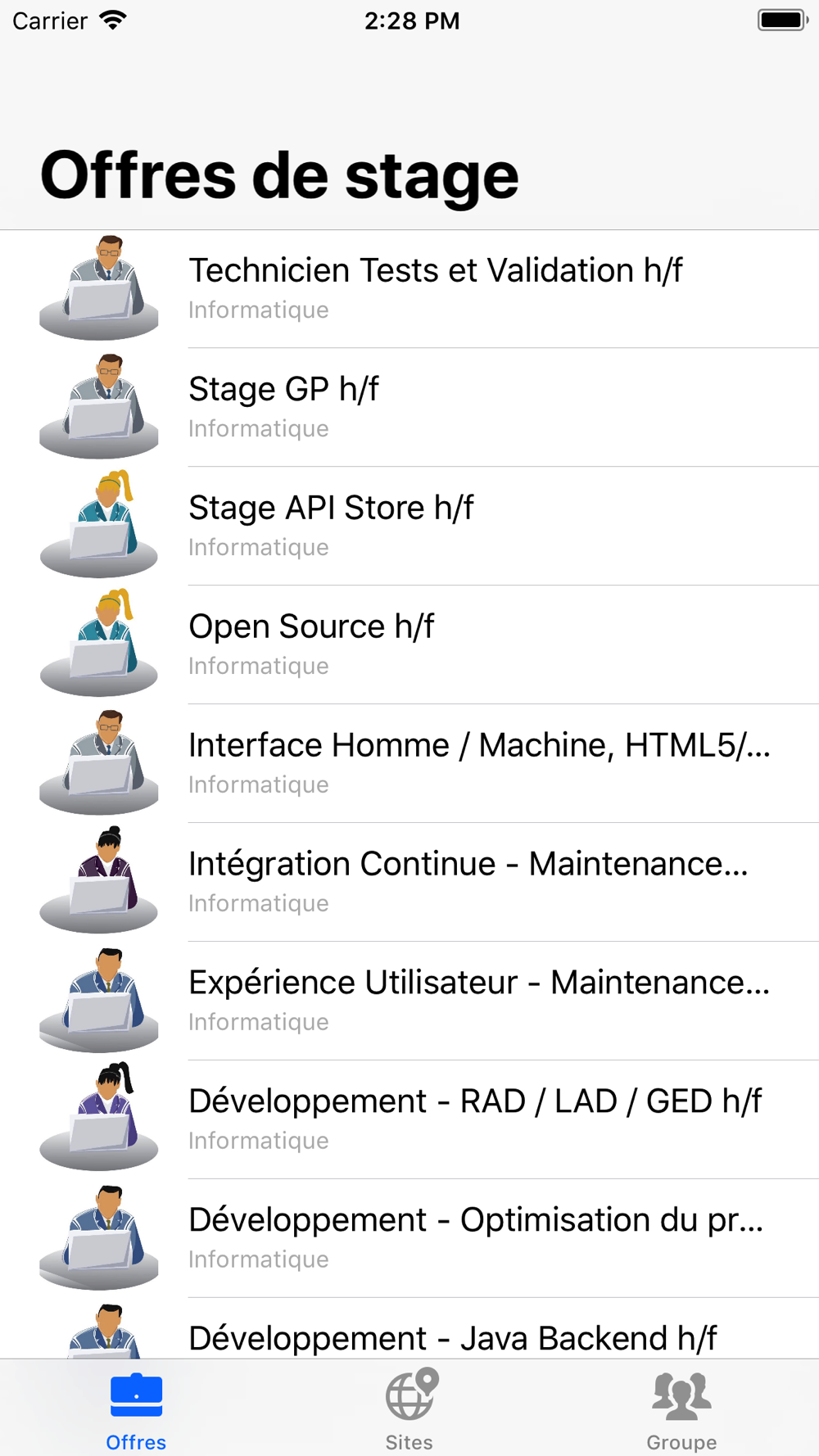Open offer 'Technicien Tests et Validation h/f'
Screen dimensions: 819x1456
409,289
